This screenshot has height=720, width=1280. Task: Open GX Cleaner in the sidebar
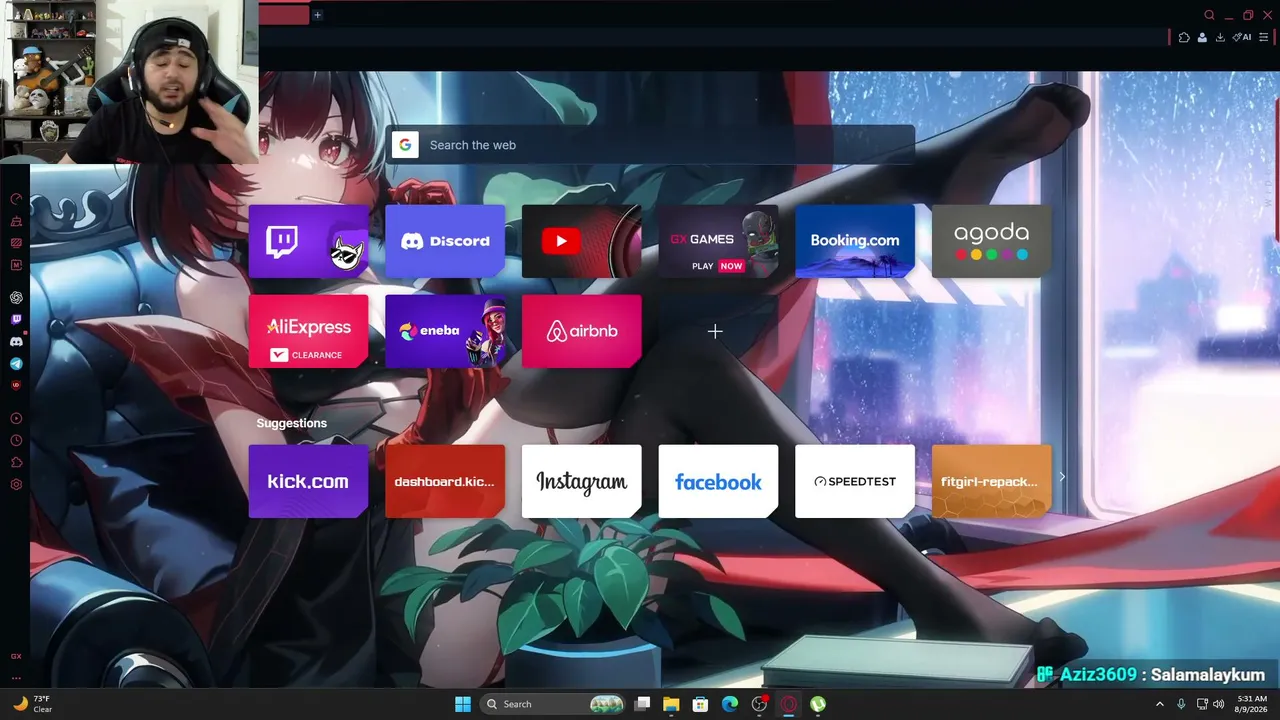click(16, 221)
